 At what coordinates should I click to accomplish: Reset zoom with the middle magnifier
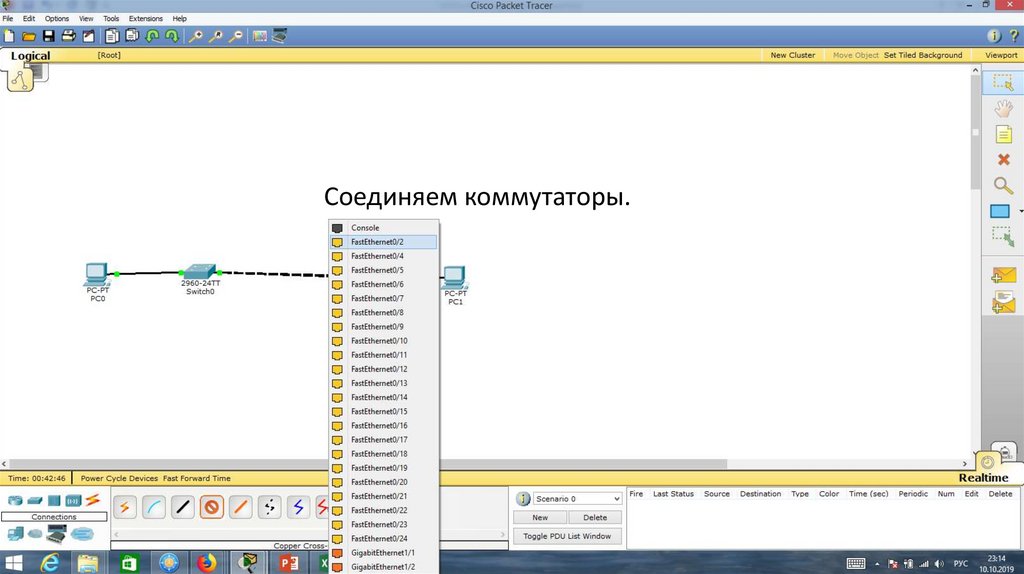(216, 37)
